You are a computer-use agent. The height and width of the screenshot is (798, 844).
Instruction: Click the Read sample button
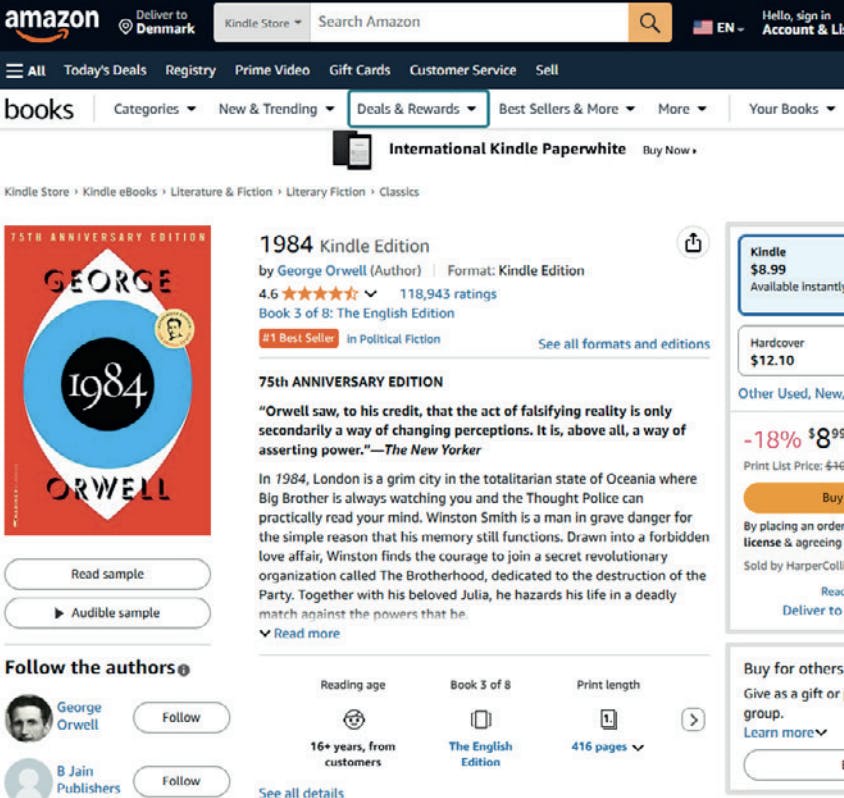(x=107, y=574)
